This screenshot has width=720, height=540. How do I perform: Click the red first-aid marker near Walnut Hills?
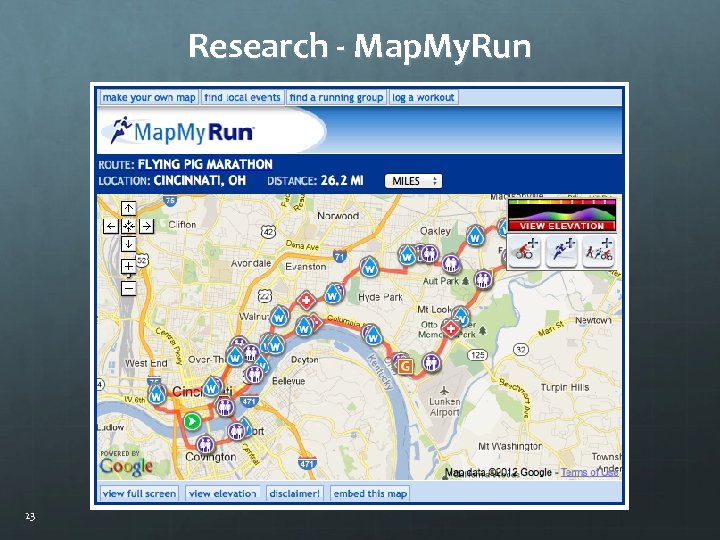306,301
